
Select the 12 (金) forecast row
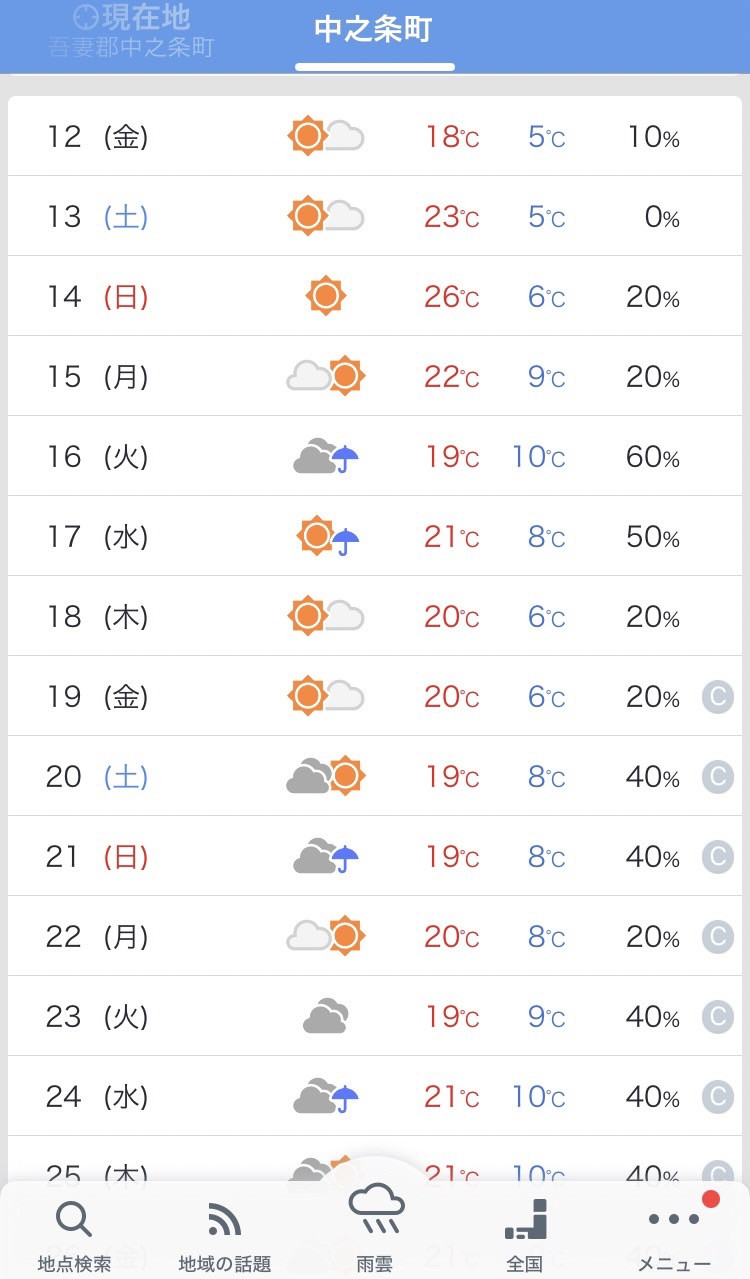pos(375,136)
